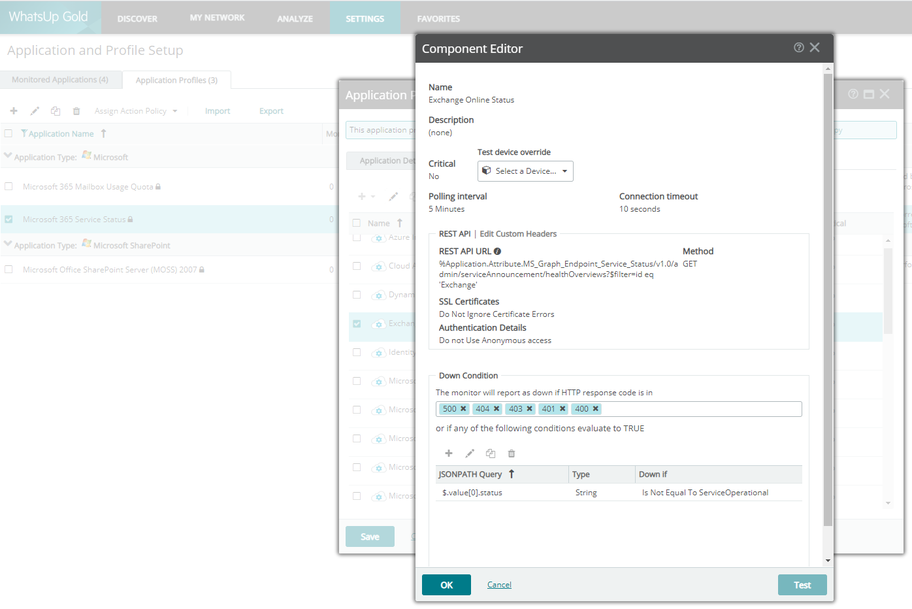Viewport: 912px width, 609px height.
Task: Click Import in applications toolbar
Action: pos(217,111)
